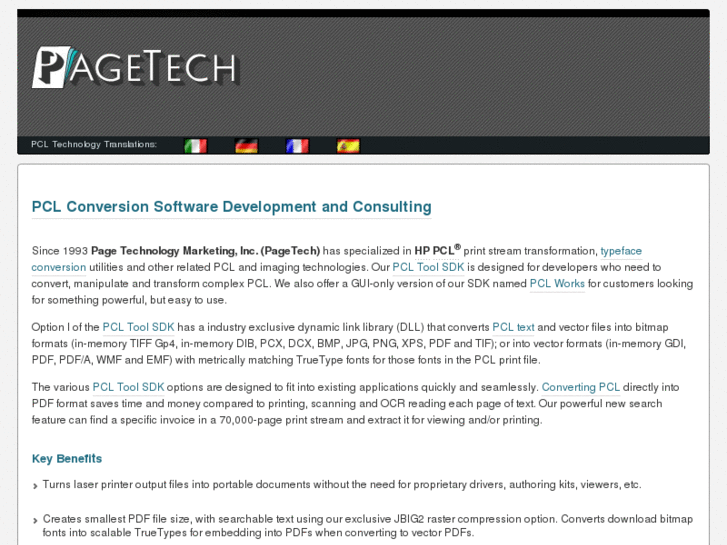Click the bullet arrow beside 'Turns laser printer output'
727x545 pixels.
coord(35,486)
